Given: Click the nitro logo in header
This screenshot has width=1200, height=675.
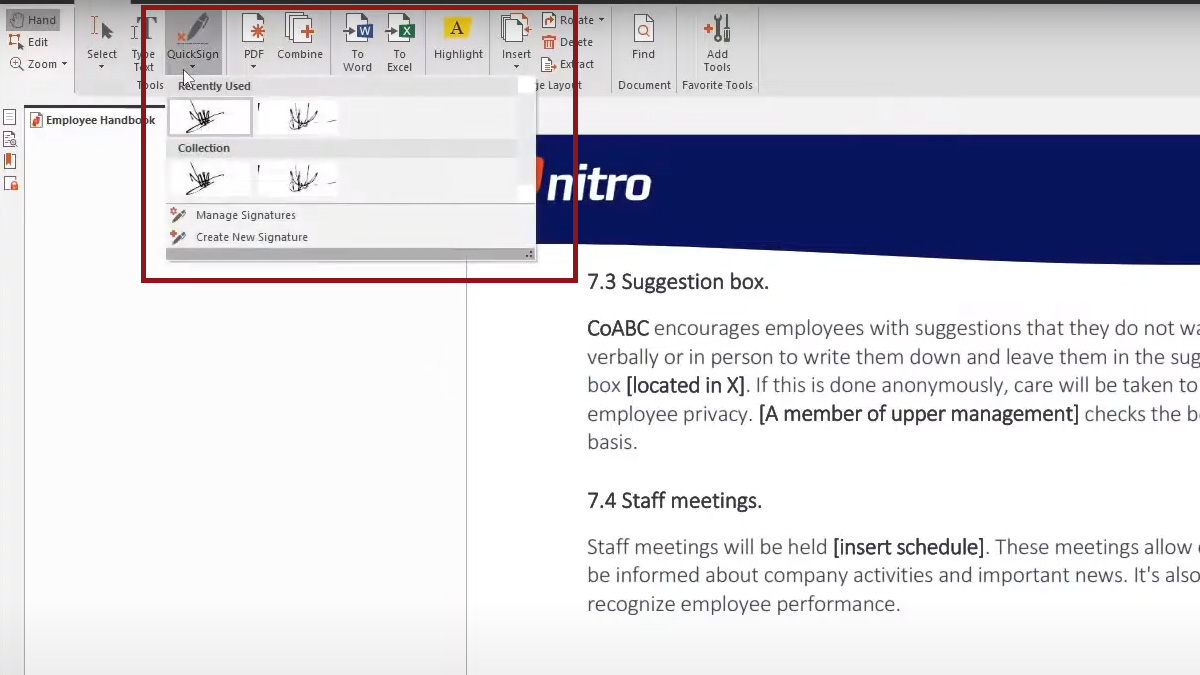Looking at the screenshot, I should click(594, 183).
